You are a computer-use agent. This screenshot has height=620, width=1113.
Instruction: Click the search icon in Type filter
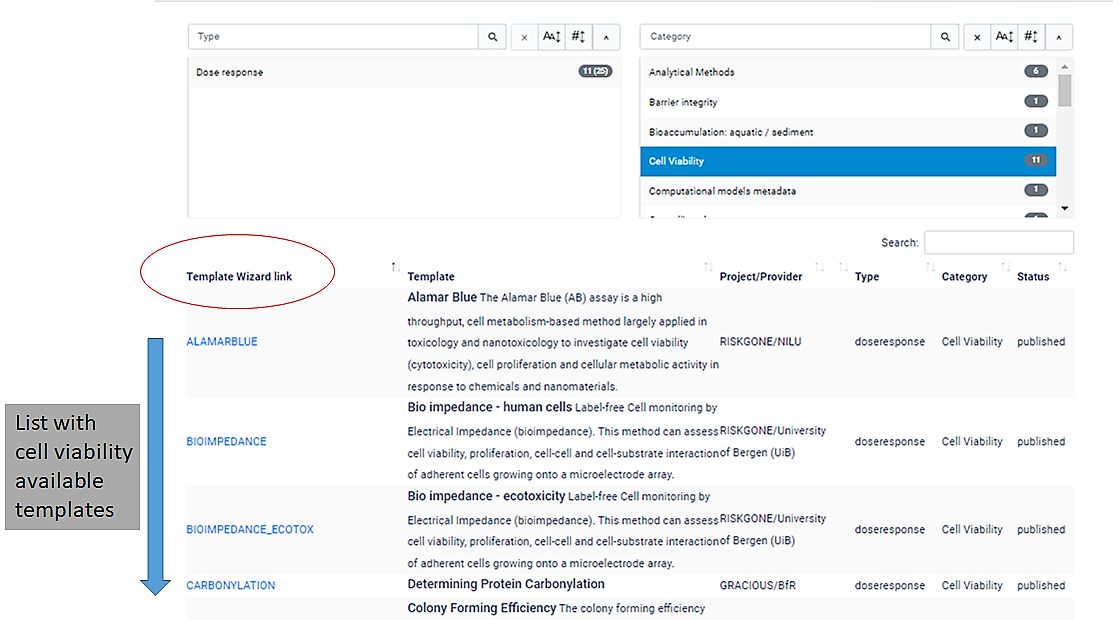pos(492,37)
